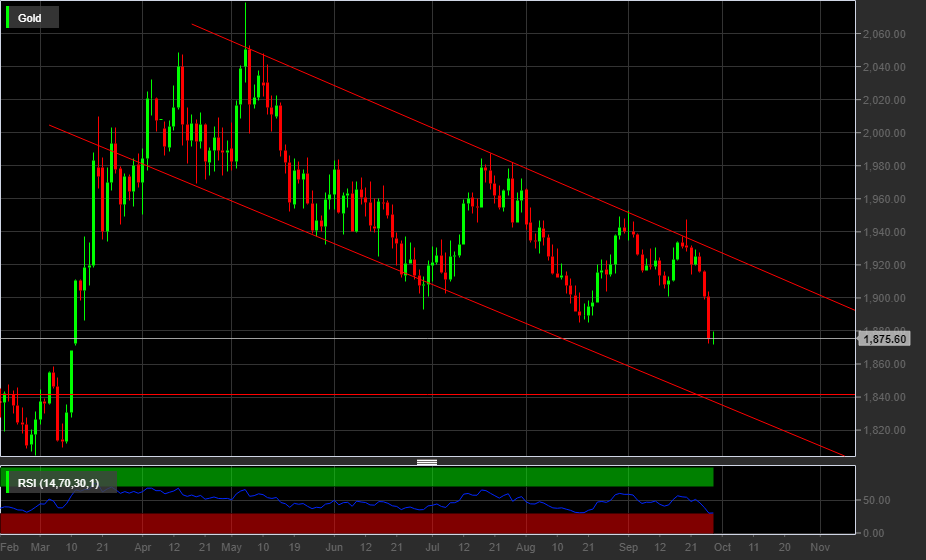Click the 2,000.00 price axis label
926x560 pixels.
[884, 134]
